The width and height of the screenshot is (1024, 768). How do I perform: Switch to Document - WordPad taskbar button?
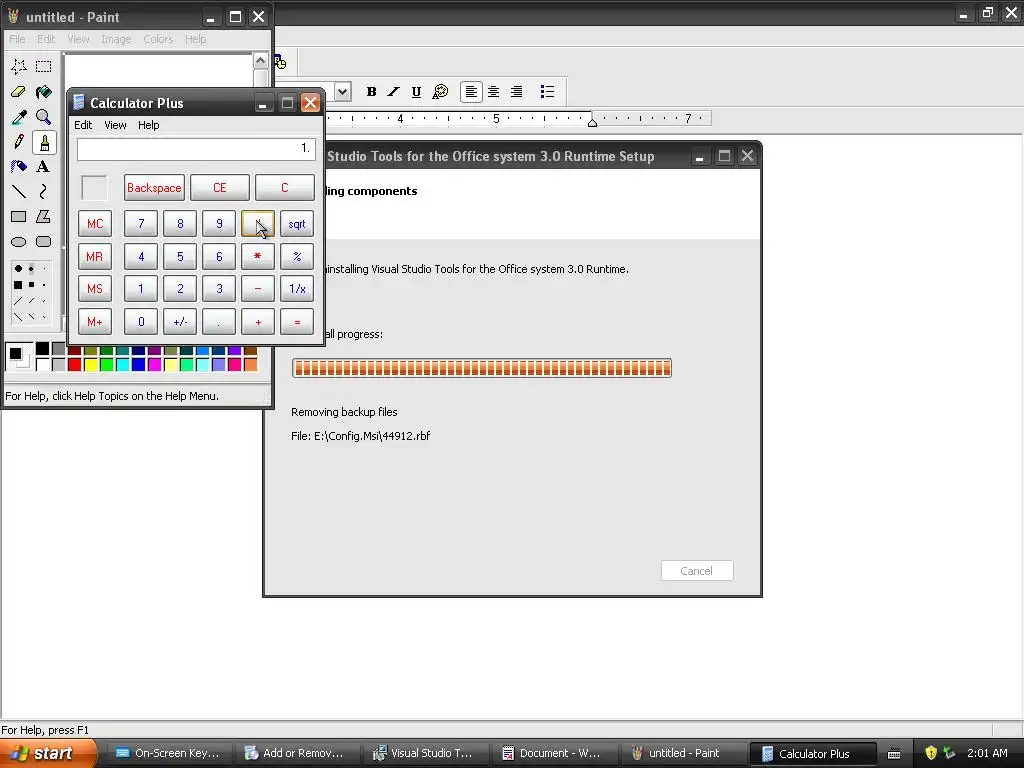coord(552,754)
